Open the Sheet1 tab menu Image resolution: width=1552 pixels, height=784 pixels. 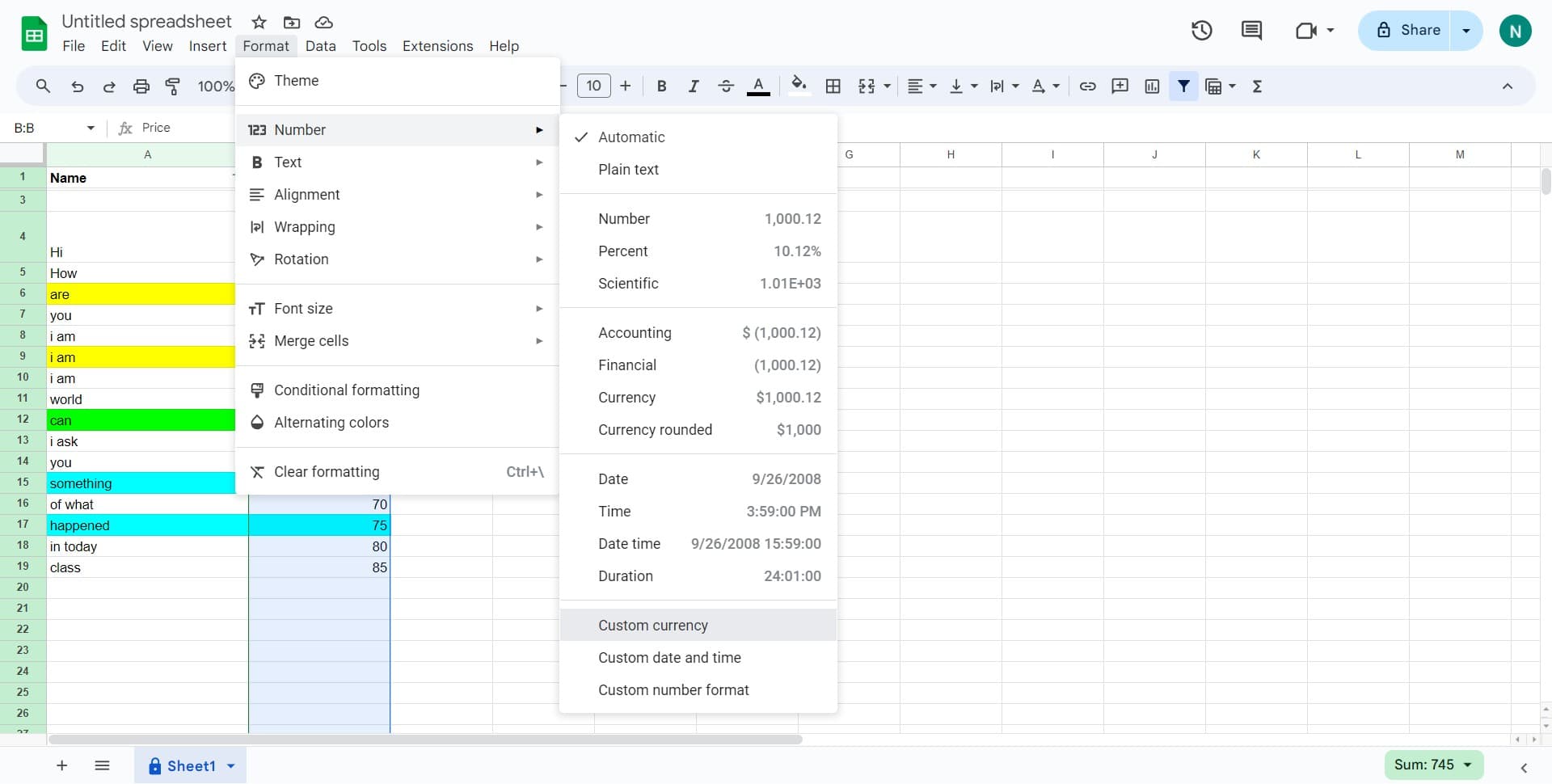click(229, 765)
